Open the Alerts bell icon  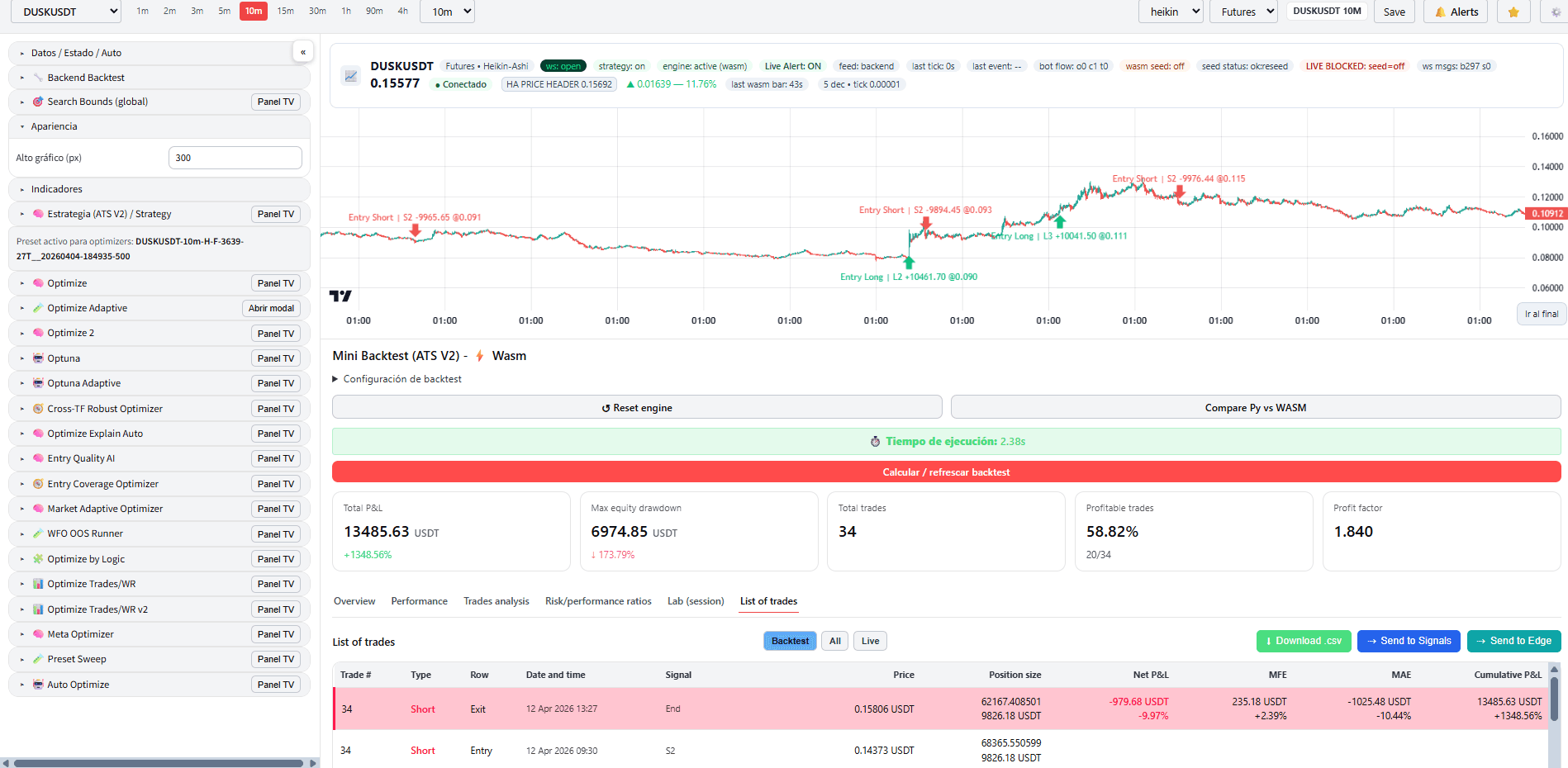(1439, 12)
